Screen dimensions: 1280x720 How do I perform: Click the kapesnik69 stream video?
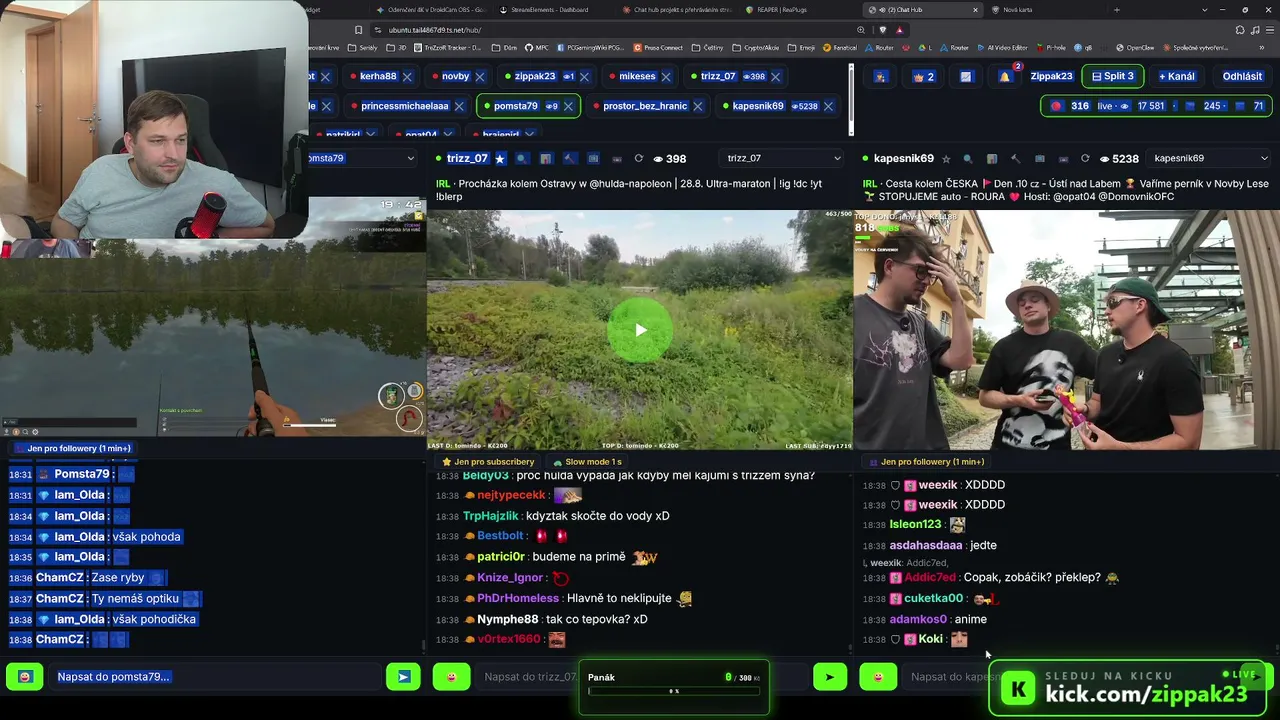pyautogui.click(x=1066, y=330)
